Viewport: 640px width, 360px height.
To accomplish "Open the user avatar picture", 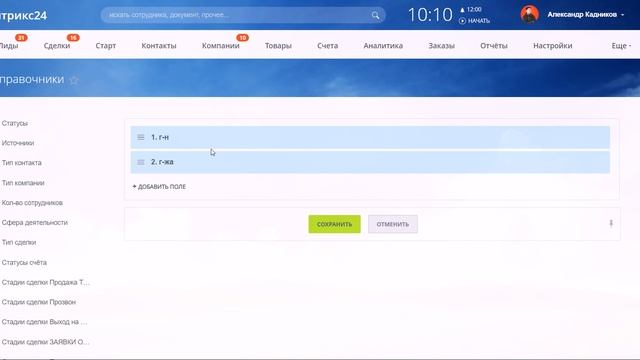I will pos(529,14).
